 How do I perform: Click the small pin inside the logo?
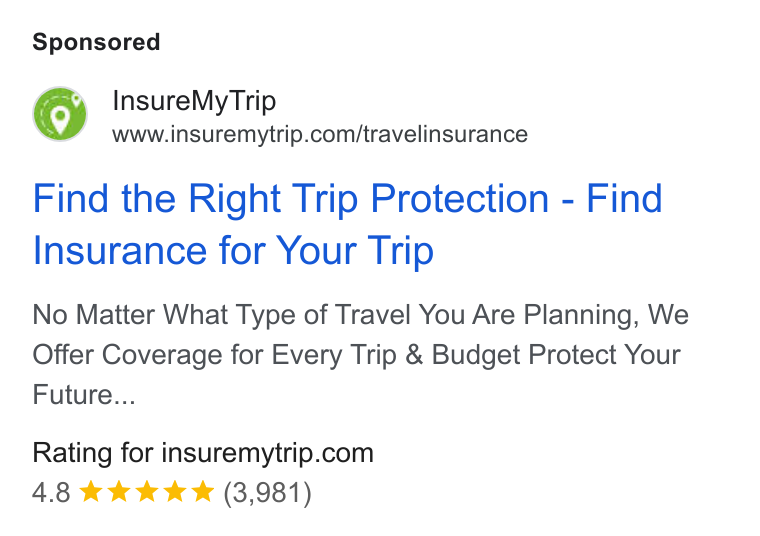(76, 100)
